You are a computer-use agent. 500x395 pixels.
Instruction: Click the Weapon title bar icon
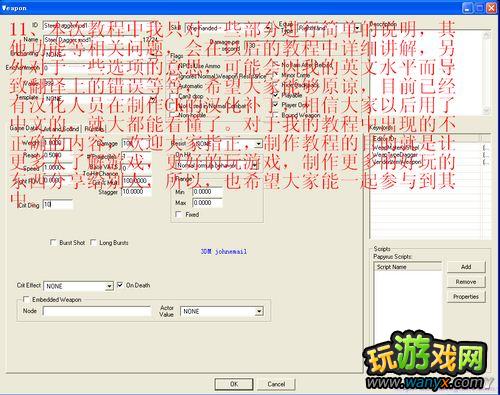4,8
